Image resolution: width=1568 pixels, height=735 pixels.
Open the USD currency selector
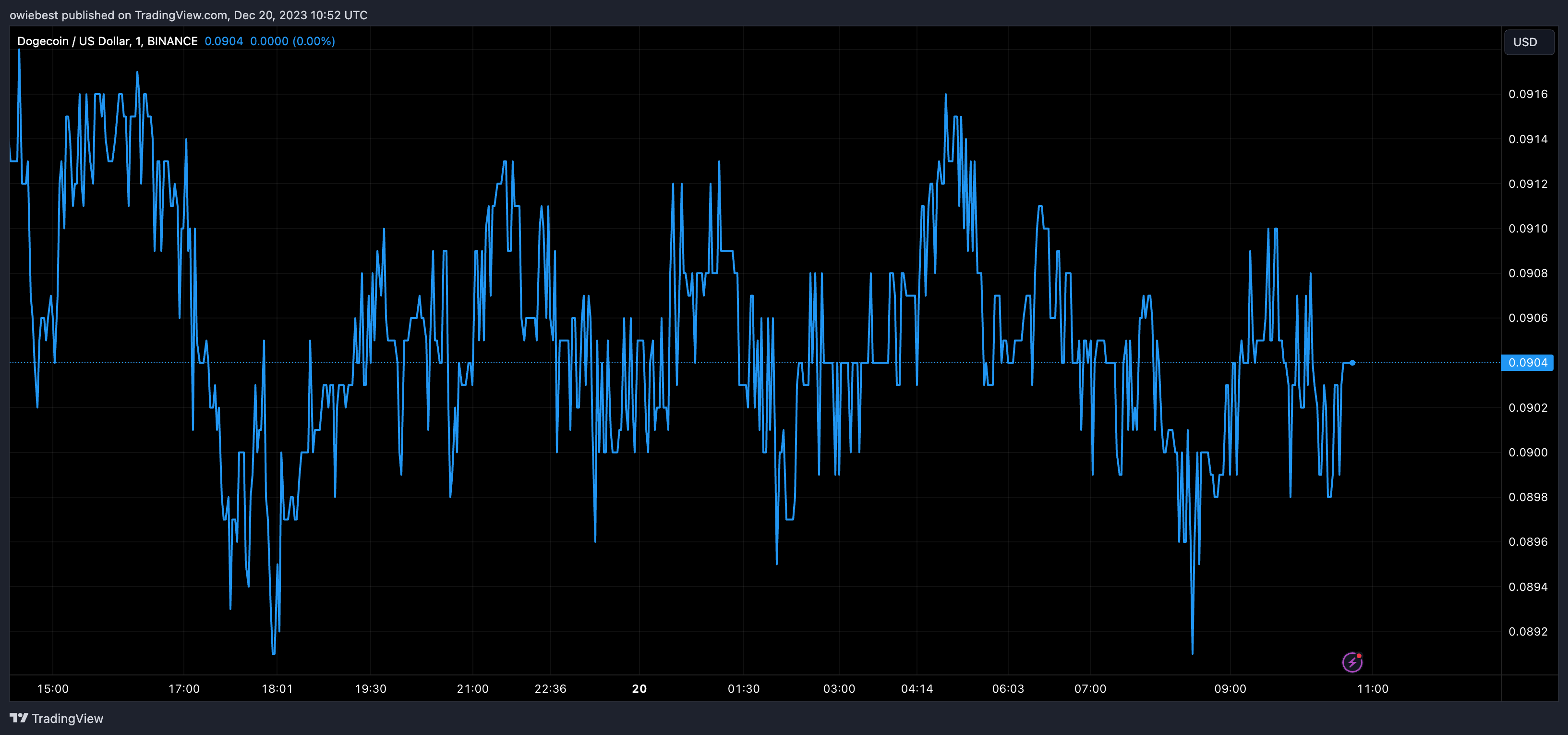pos(1529,42)
